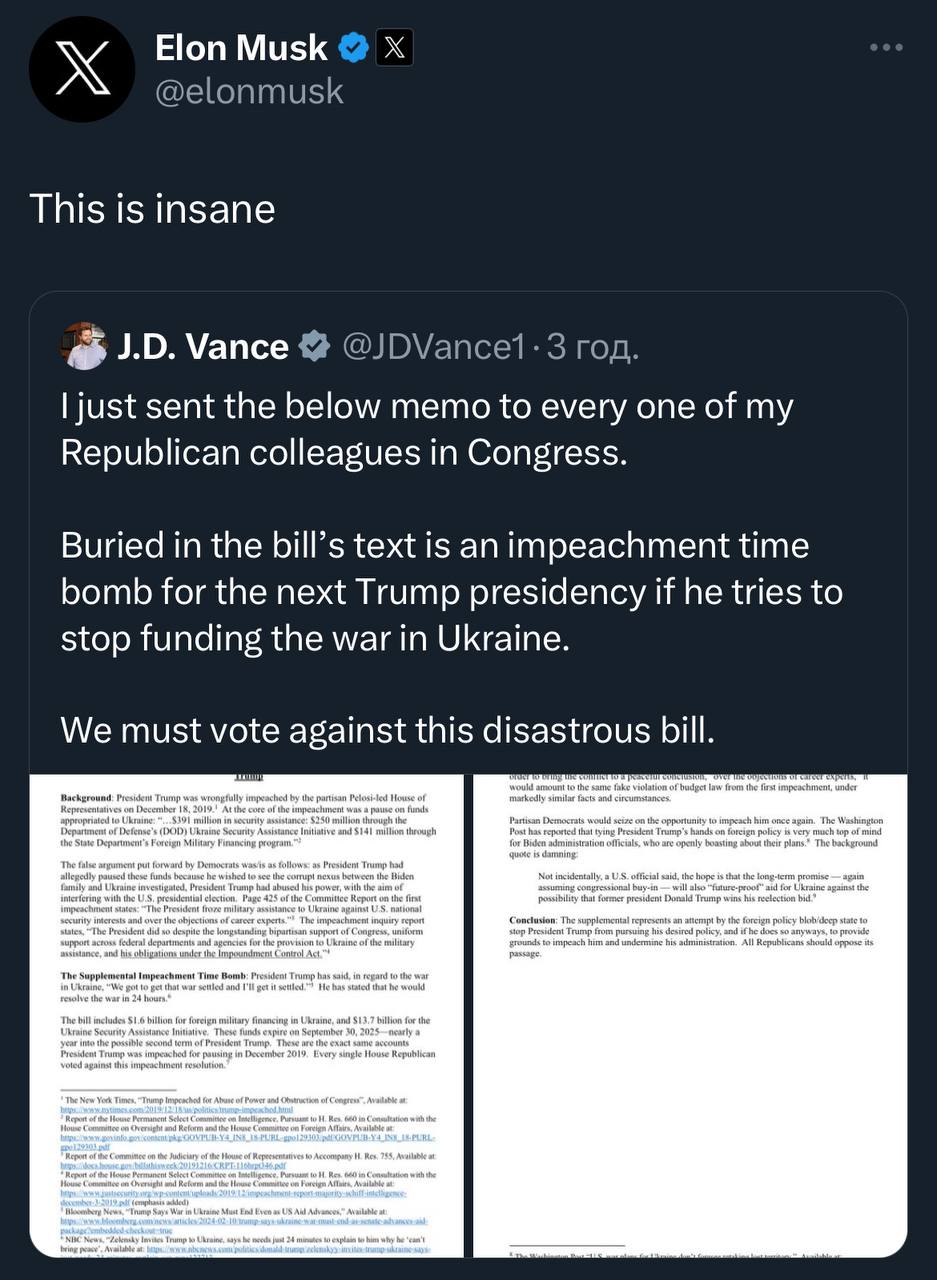The width and height of the screenshot is (937, 1280).
Task: Click the "3 год." timestamp
Action: pyautogui.click(x=592, y=346)
